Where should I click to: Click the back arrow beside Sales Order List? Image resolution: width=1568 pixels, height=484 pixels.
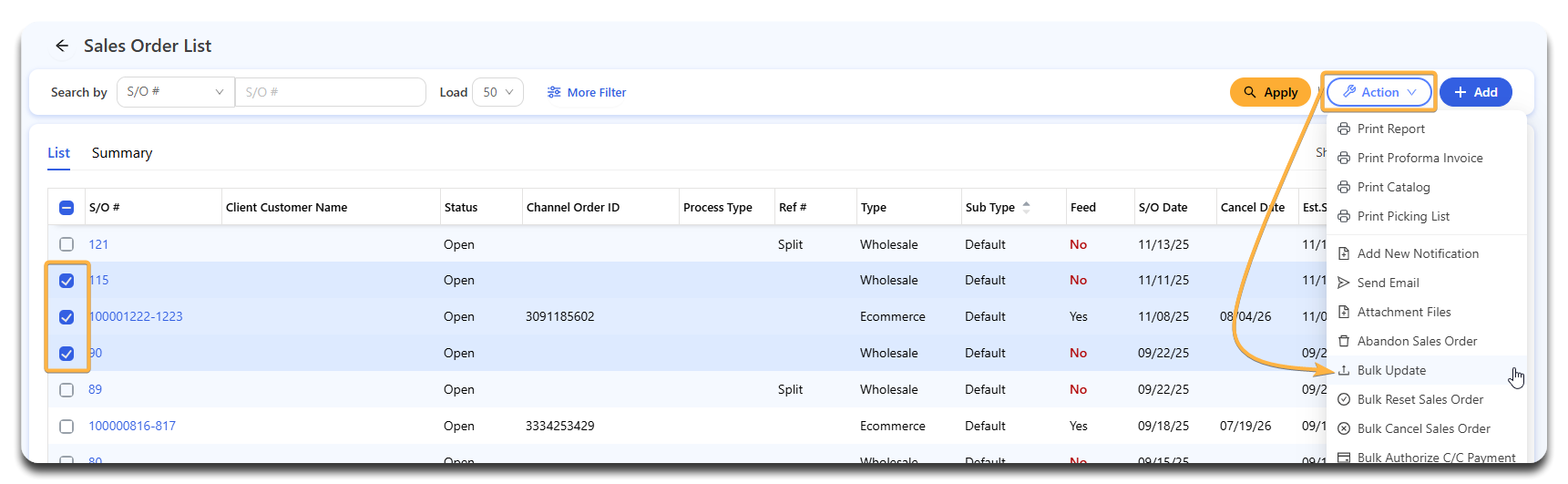coord(62,46)
